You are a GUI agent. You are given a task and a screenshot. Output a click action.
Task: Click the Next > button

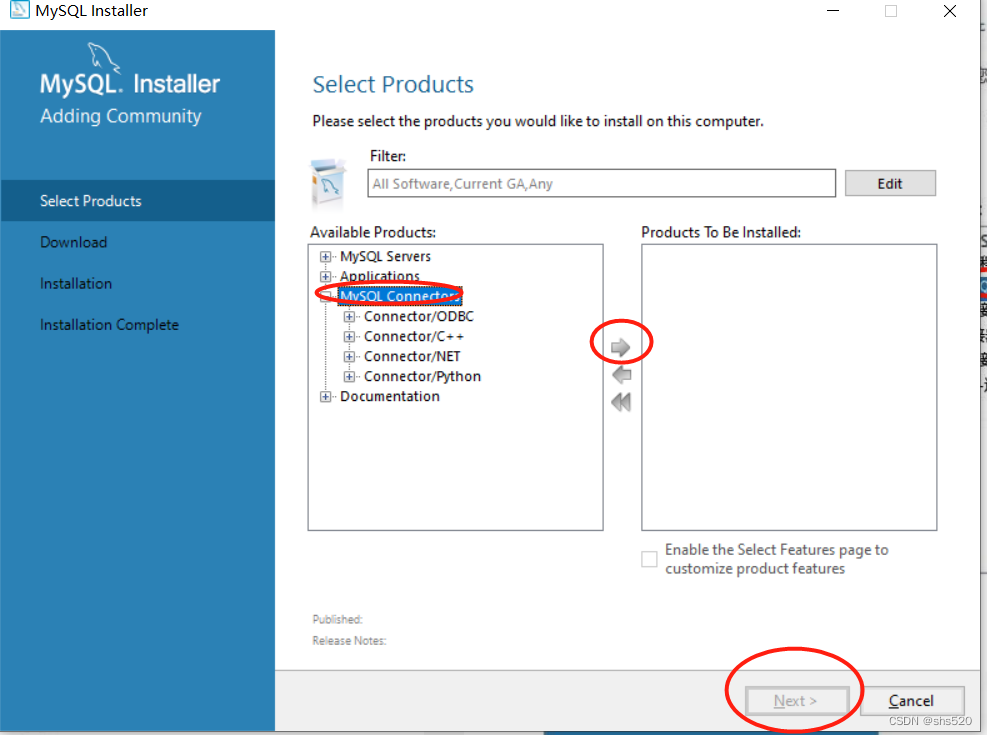(796, 700)
